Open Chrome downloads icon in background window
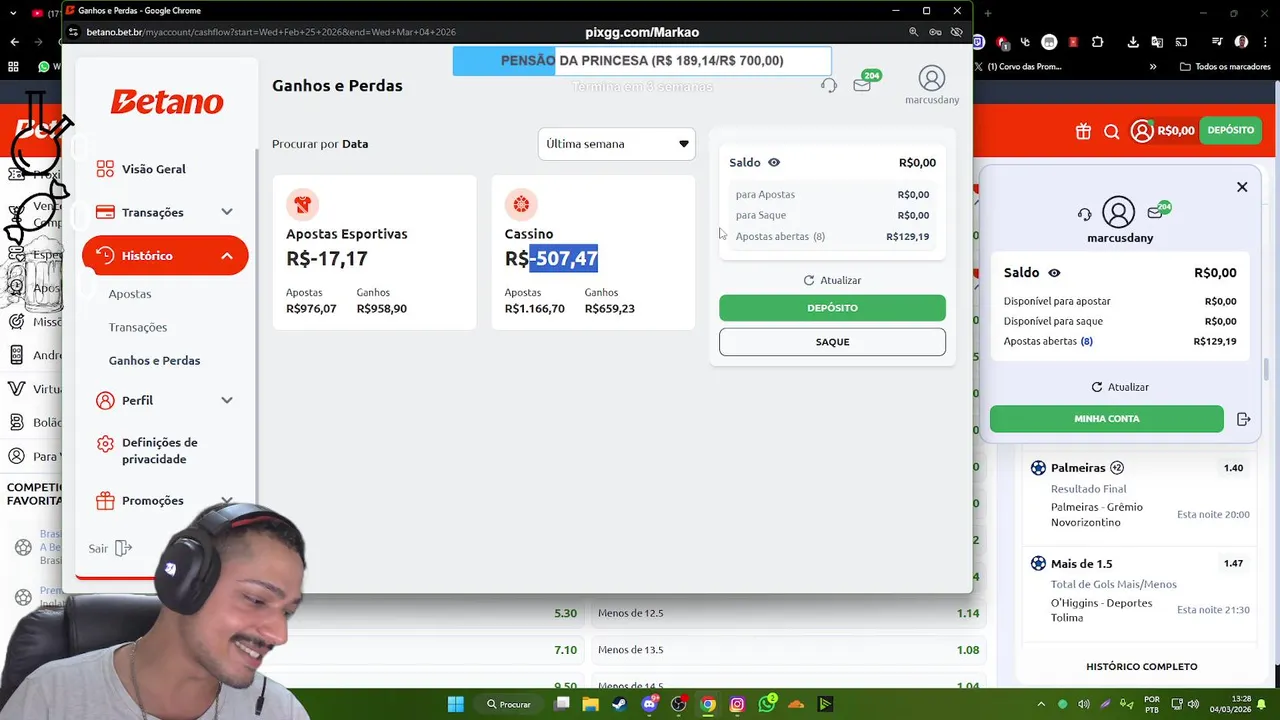Screen dimensions: 1280x720 pos(1132,42)
